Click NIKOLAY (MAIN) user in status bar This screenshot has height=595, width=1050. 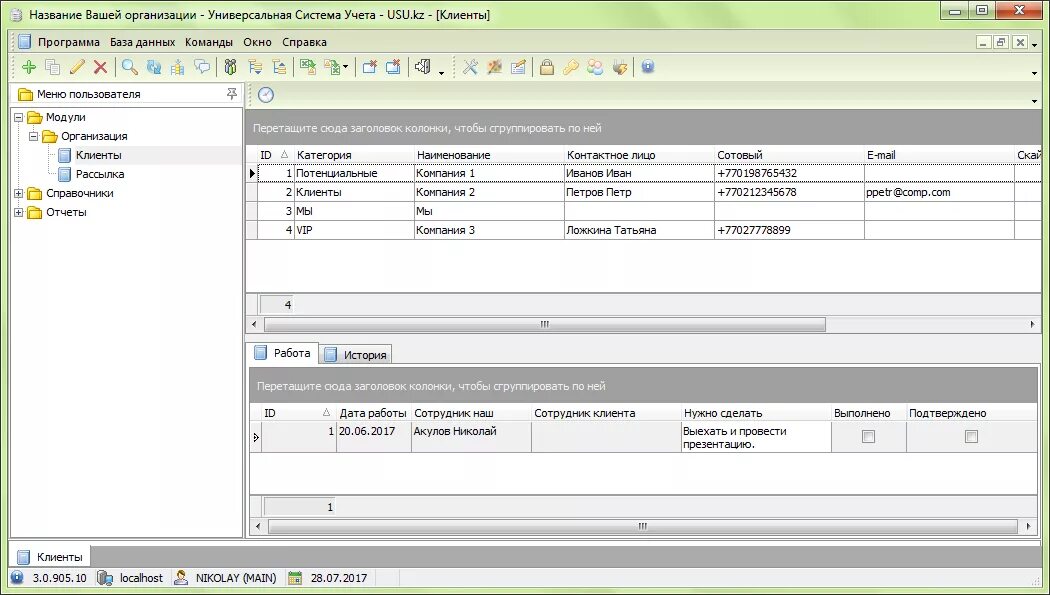pos(236,578)
